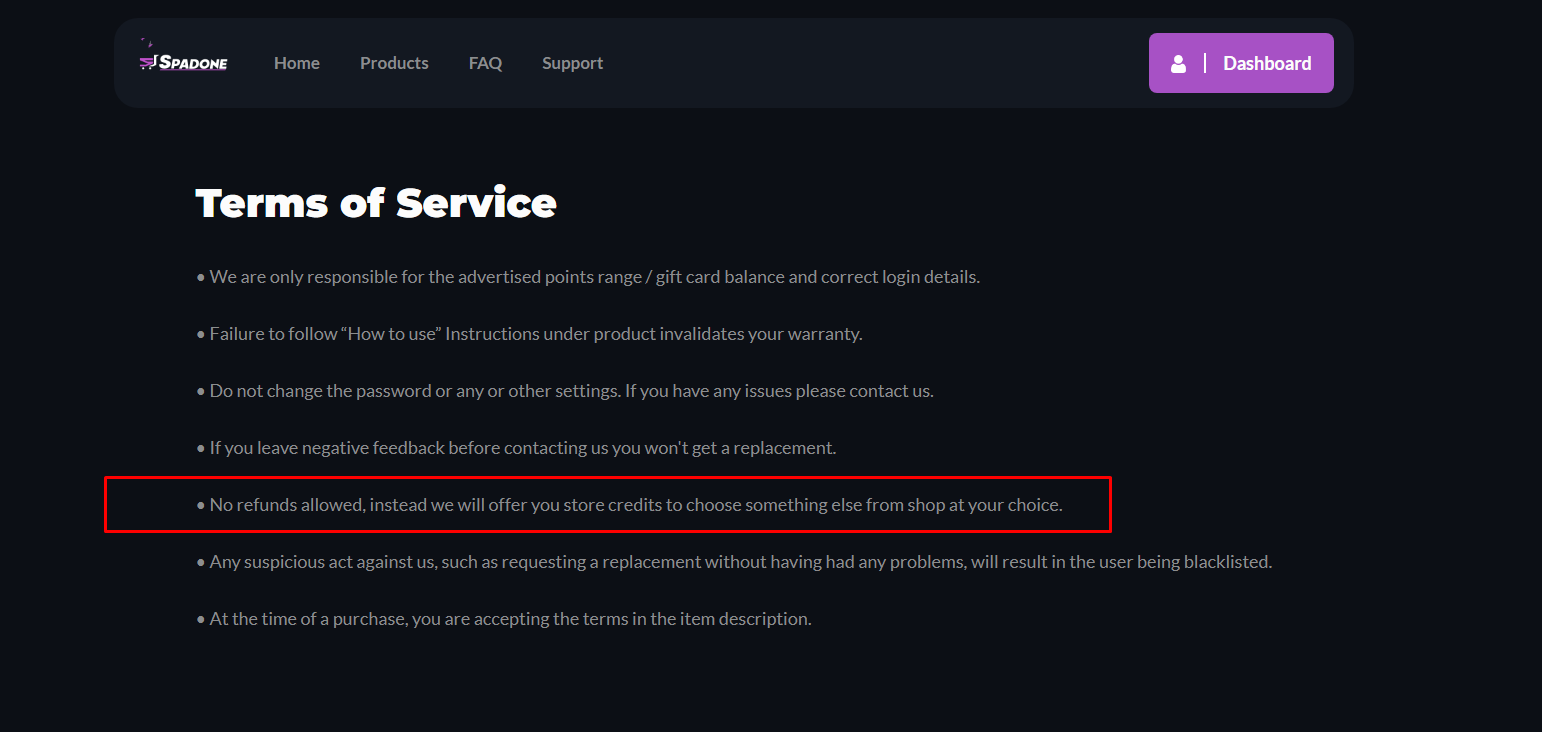The width and height of the screenshot is (1542, 732).
Task: Open the FAQ section
Action: (485, 63)
